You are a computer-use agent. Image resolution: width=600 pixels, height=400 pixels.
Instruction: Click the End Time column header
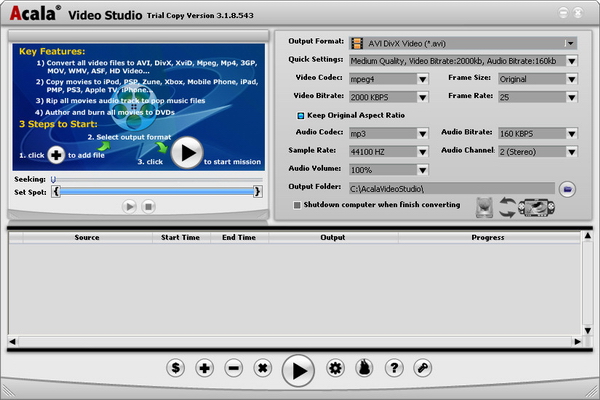[239, 237]
